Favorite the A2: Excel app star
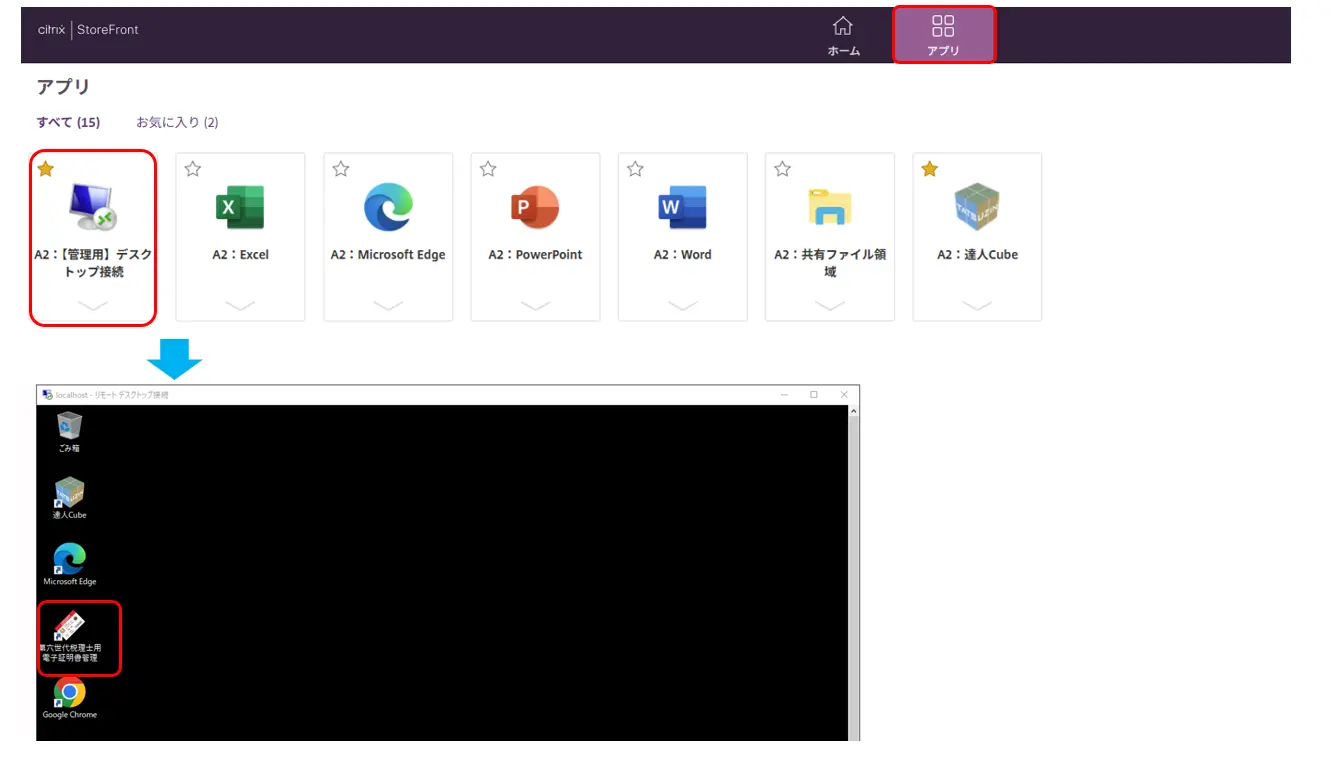 (x=193, y=169)
